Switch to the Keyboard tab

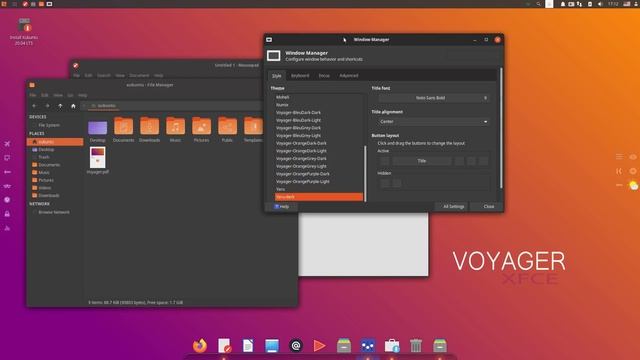300,76
